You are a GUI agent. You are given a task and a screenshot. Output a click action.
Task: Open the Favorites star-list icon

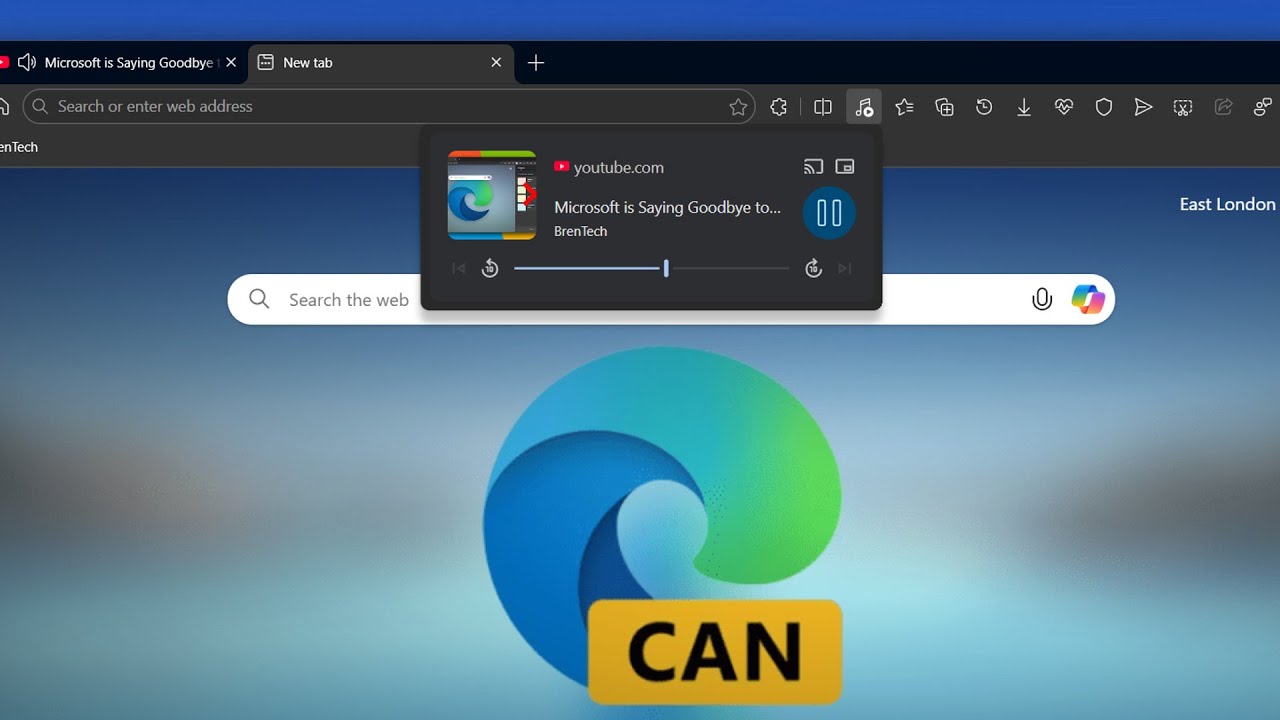coord(904,107)
